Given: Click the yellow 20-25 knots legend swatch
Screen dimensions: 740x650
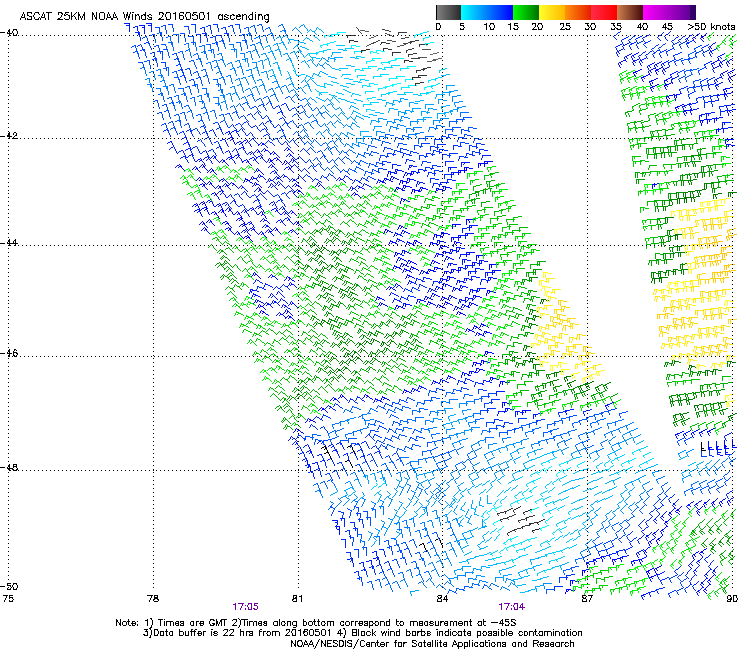Looking at the screenshot, I should click(552, 12).
